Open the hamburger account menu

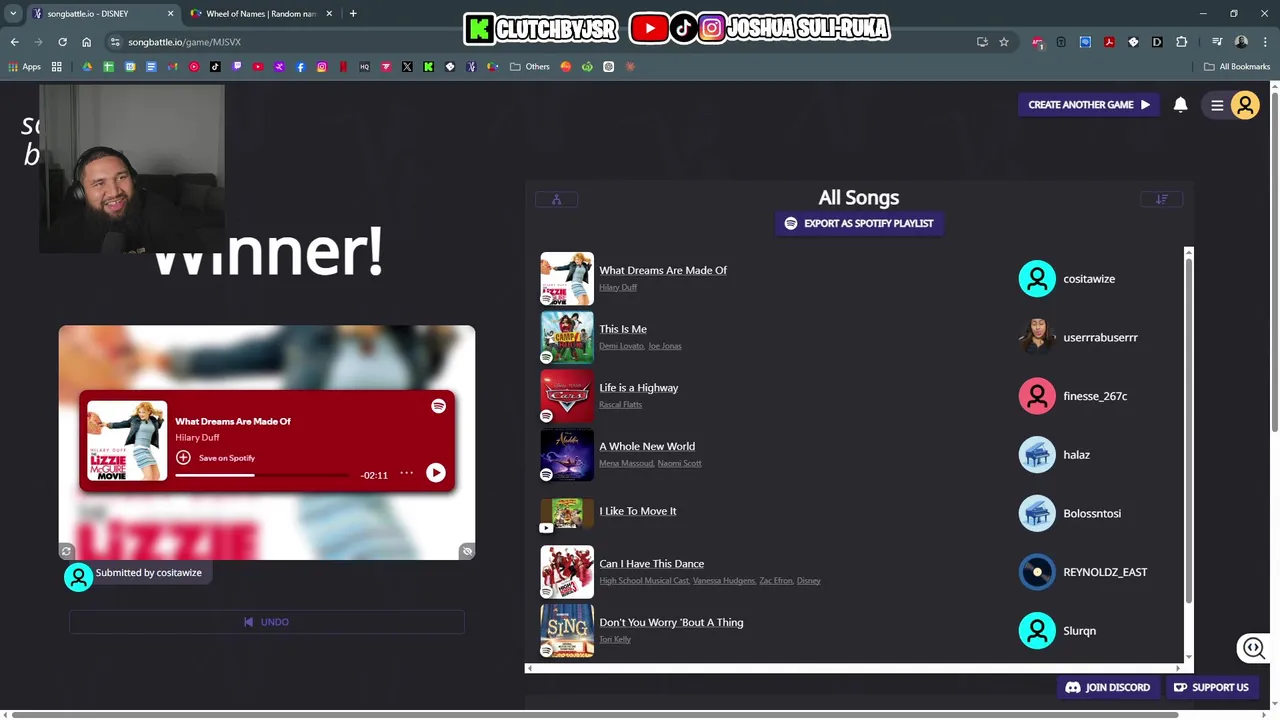(1217, 105)
